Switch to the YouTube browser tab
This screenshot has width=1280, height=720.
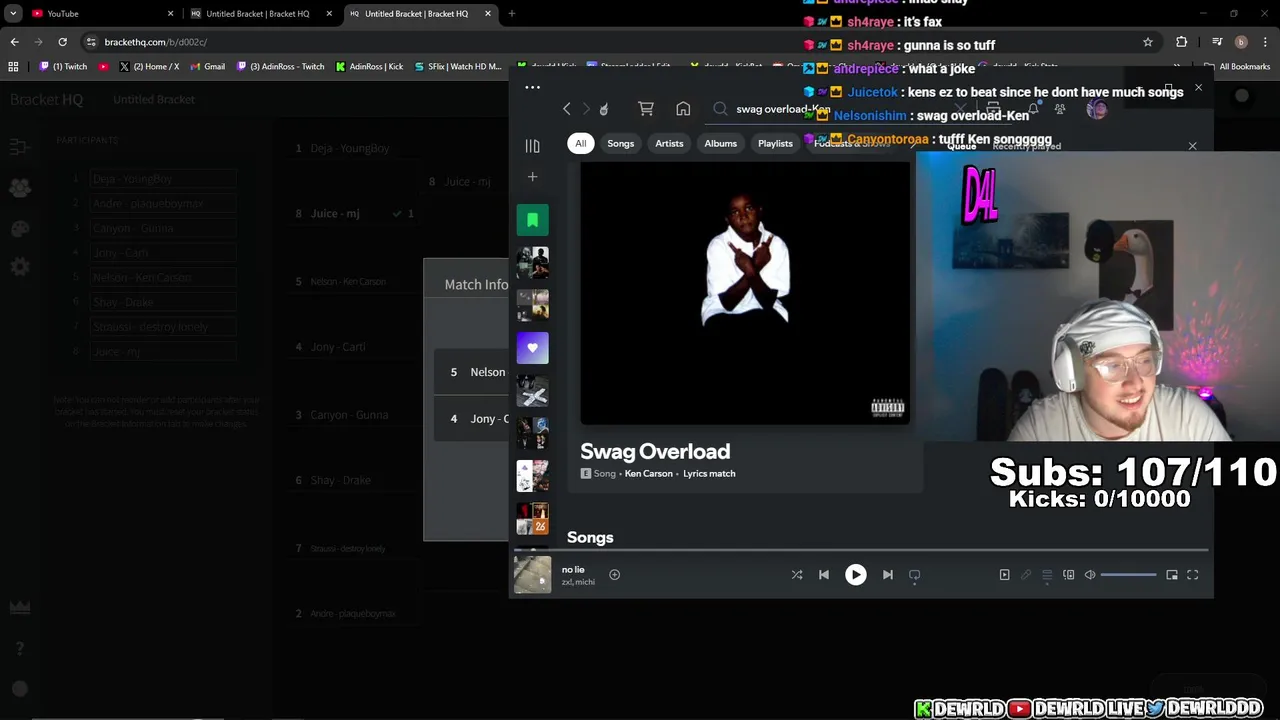click(x=100, y=14)
